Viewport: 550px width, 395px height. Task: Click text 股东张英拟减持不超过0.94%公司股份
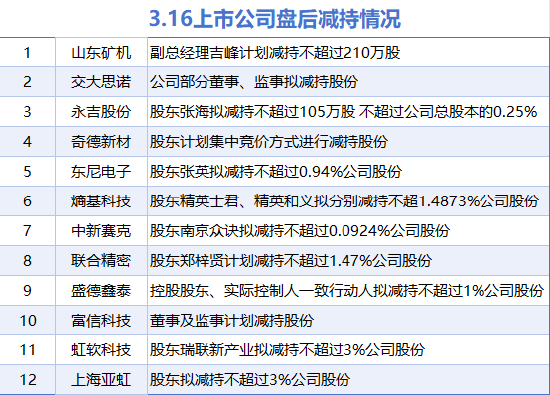point(276,172)
